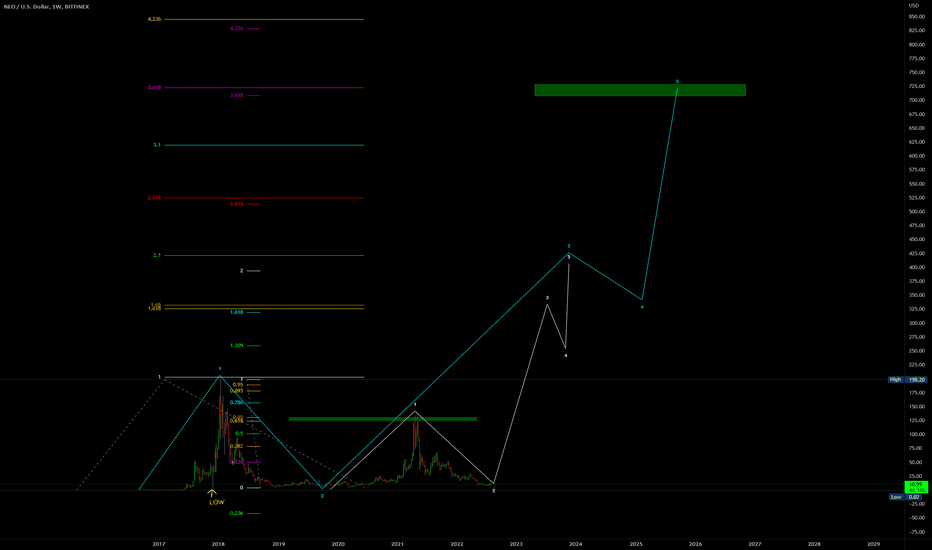Click cyan wave 5 label at the top
932x550 pixels.
(x=677, y=81)
